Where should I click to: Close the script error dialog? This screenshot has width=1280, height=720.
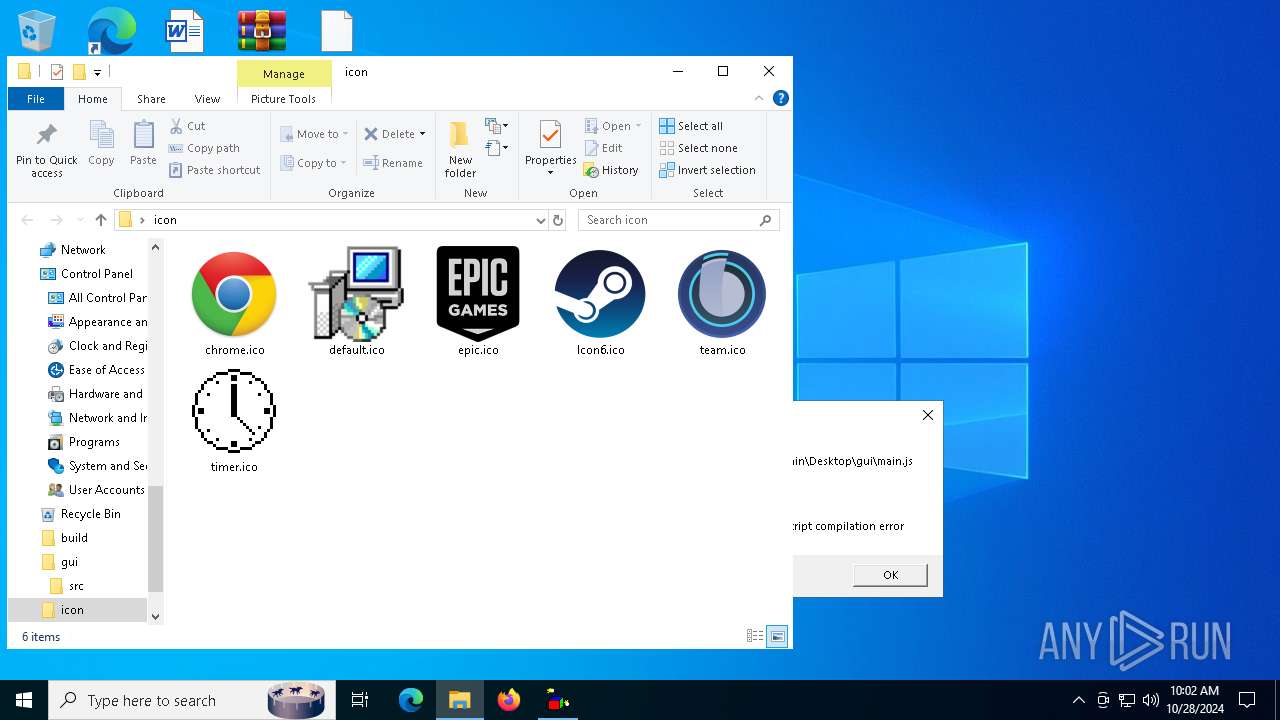click(928, 415)
